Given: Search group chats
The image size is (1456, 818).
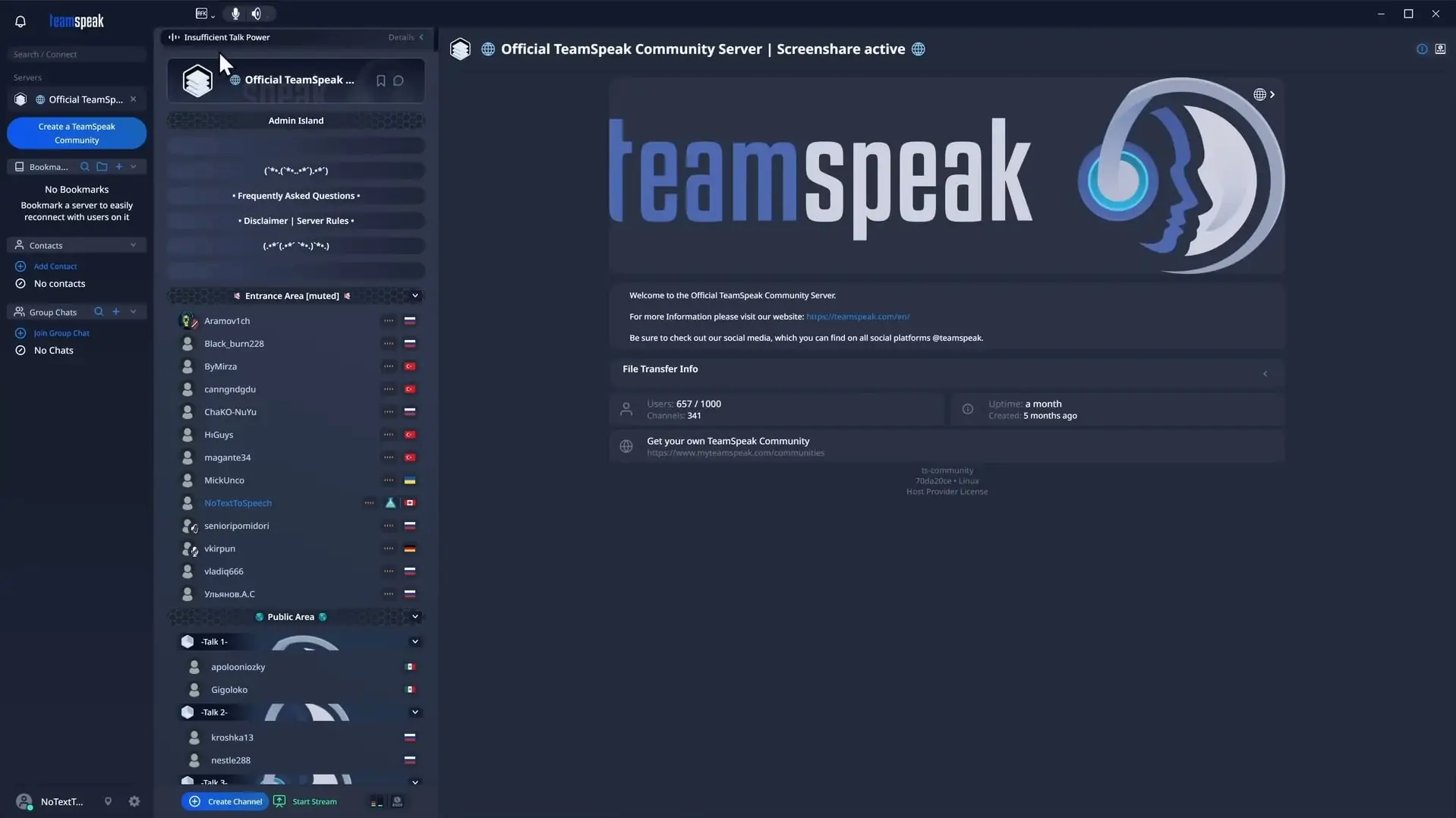Looking at the screenshot, I should (x=99, y=312).
